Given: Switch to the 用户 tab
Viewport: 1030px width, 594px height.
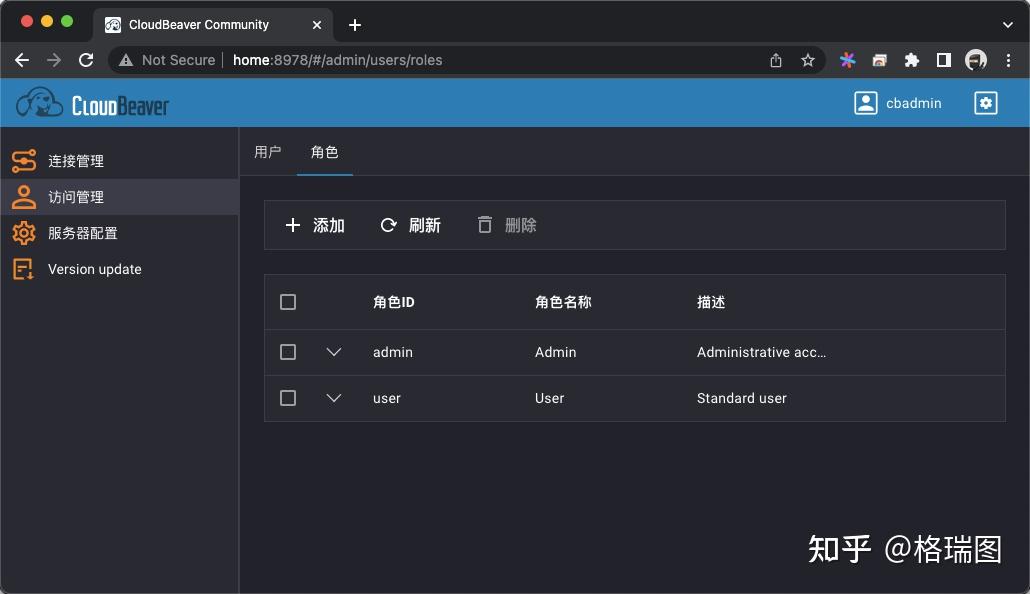Looking at the screenshot, I should click(268, 152).
